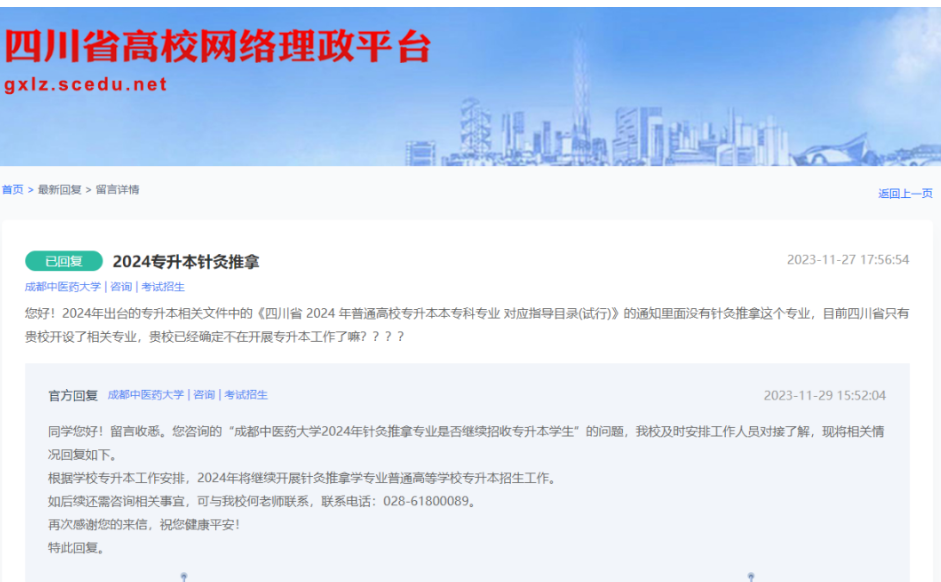Open the 首页 breadcrumb link
Screen dimensions: 941x582
click(13, 190)
